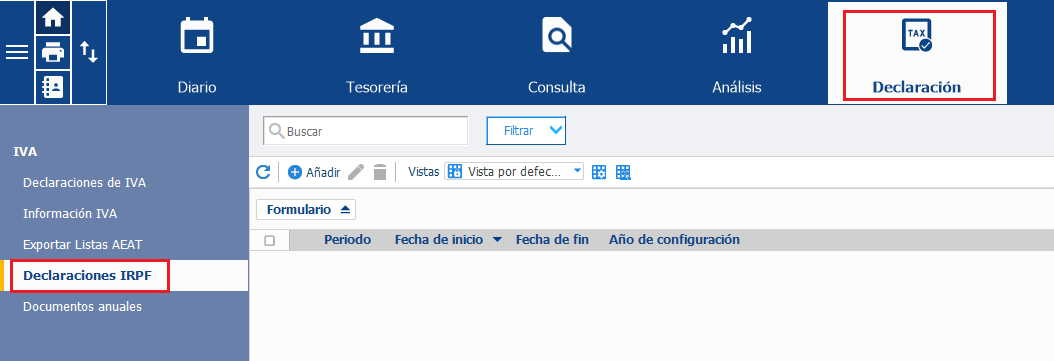
Task: Sort by Fecha de fin column
Action: click(x=553, y=240)
